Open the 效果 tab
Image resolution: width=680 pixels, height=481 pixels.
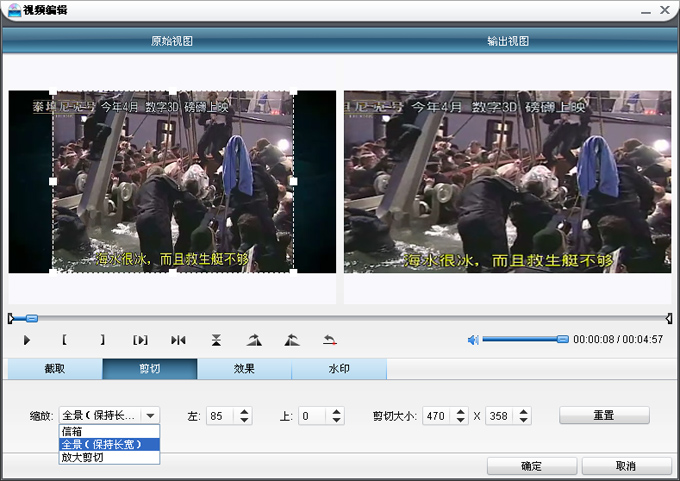point(244,369)
